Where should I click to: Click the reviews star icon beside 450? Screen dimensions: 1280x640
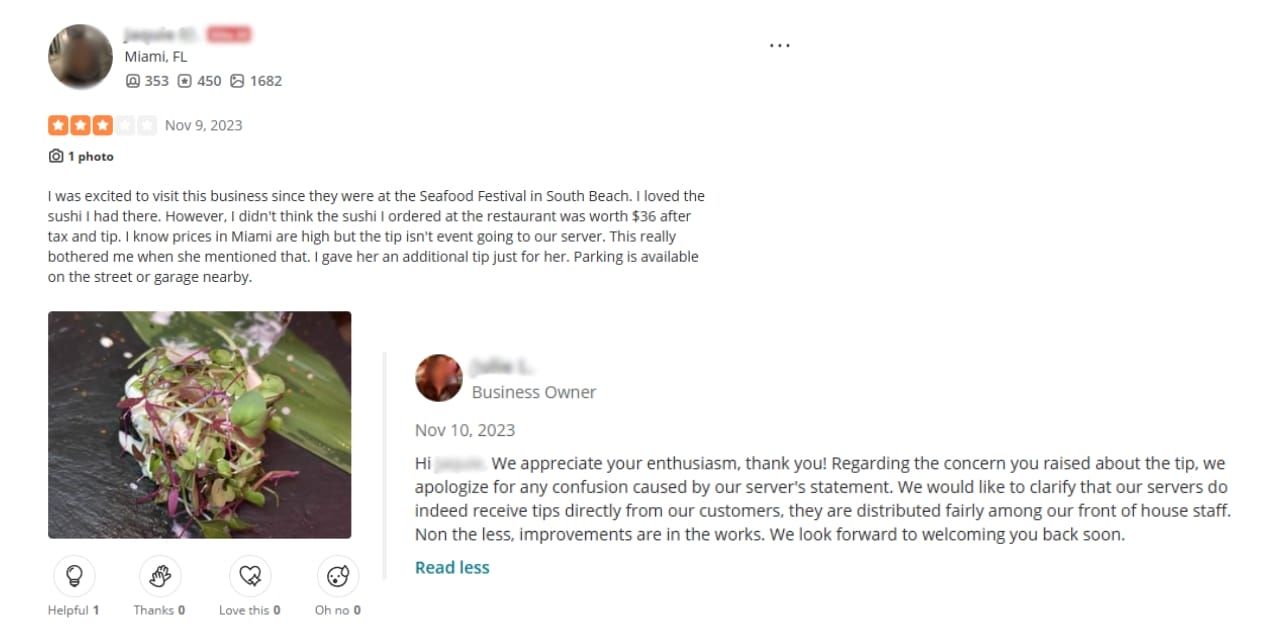click(184, 81)
